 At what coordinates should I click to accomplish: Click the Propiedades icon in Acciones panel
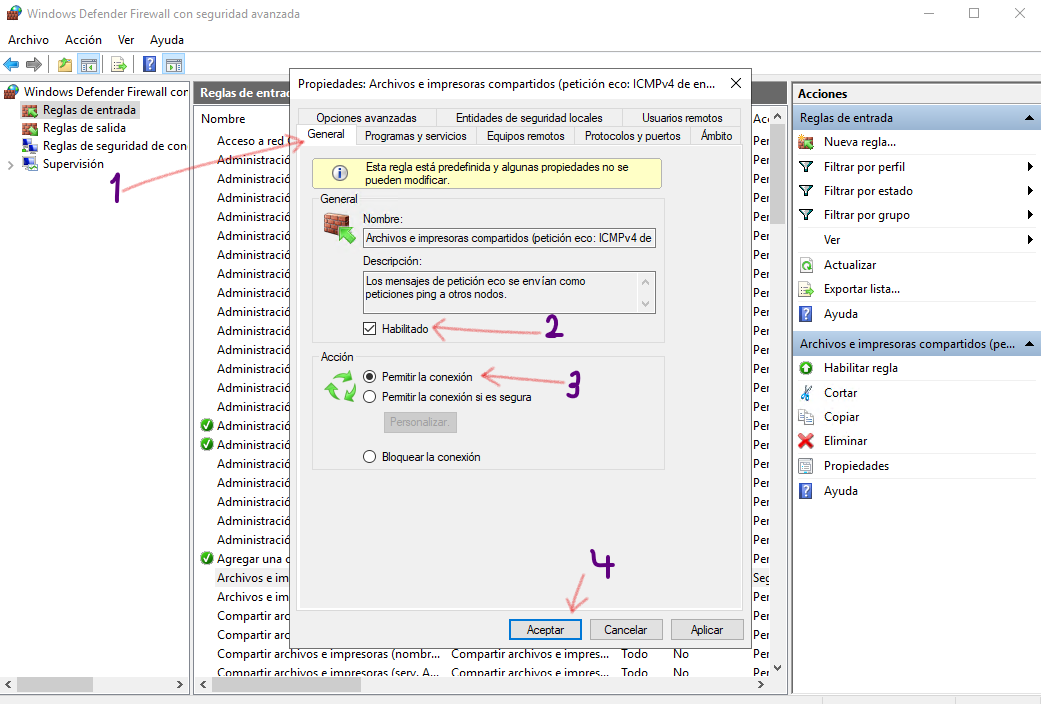[x=806, y=466]
